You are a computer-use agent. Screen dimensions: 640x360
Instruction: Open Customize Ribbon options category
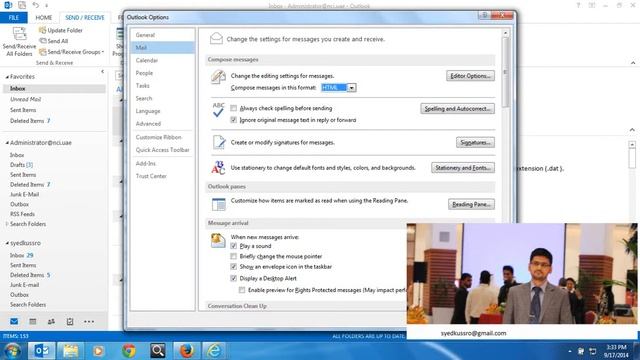tap(162, 137)
